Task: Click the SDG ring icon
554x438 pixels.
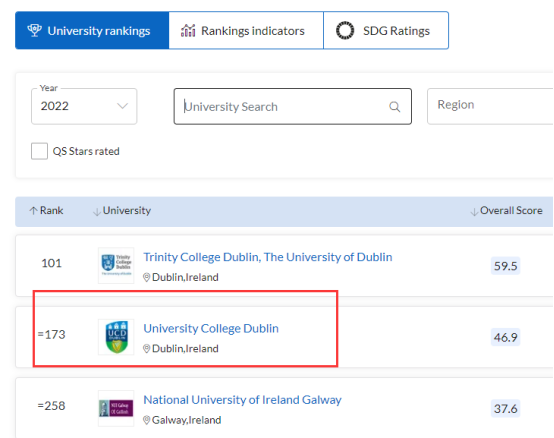Action: click(345, 30)
